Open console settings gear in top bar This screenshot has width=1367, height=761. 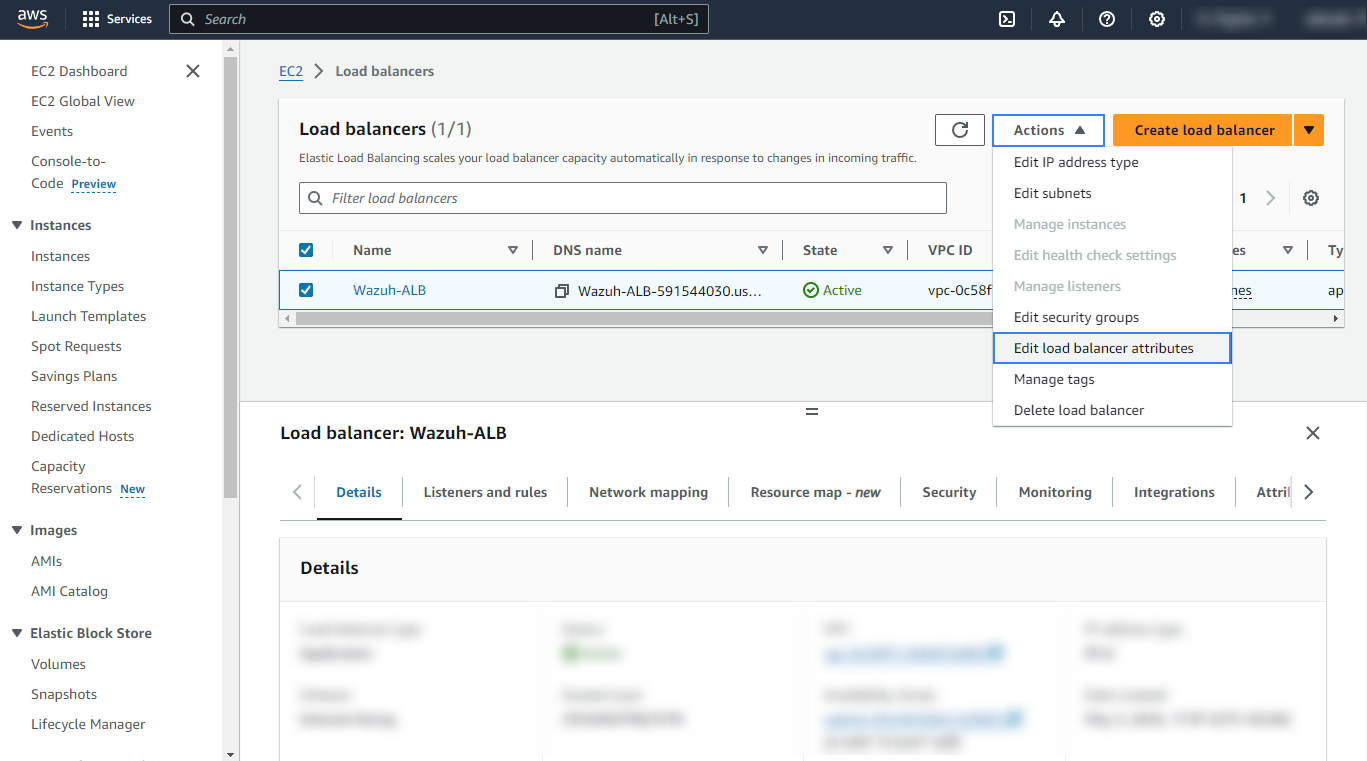click(x=1157, y=19)
